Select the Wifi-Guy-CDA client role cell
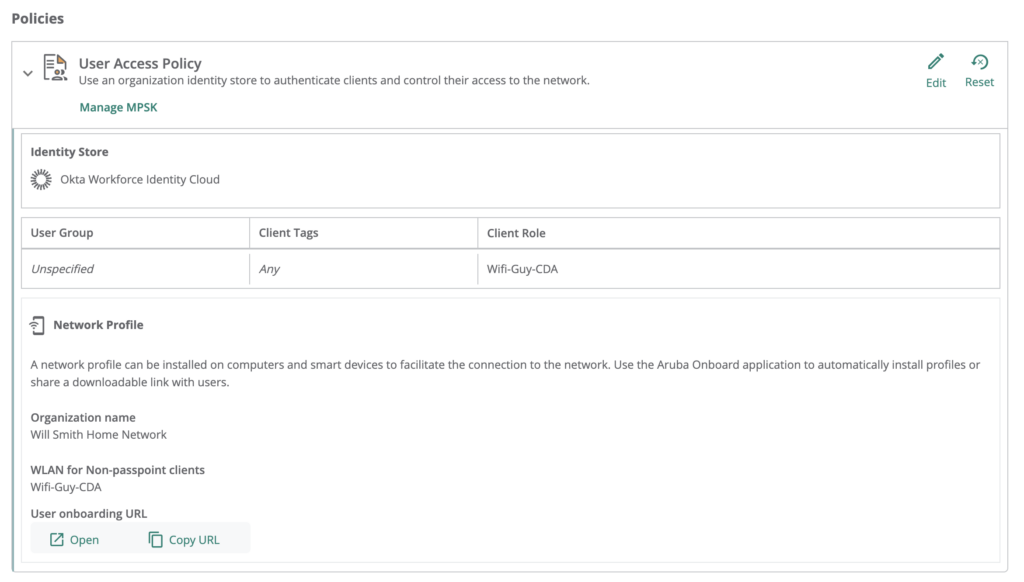The width and height of the screenshot is (1024, 582). coord(522,269)
